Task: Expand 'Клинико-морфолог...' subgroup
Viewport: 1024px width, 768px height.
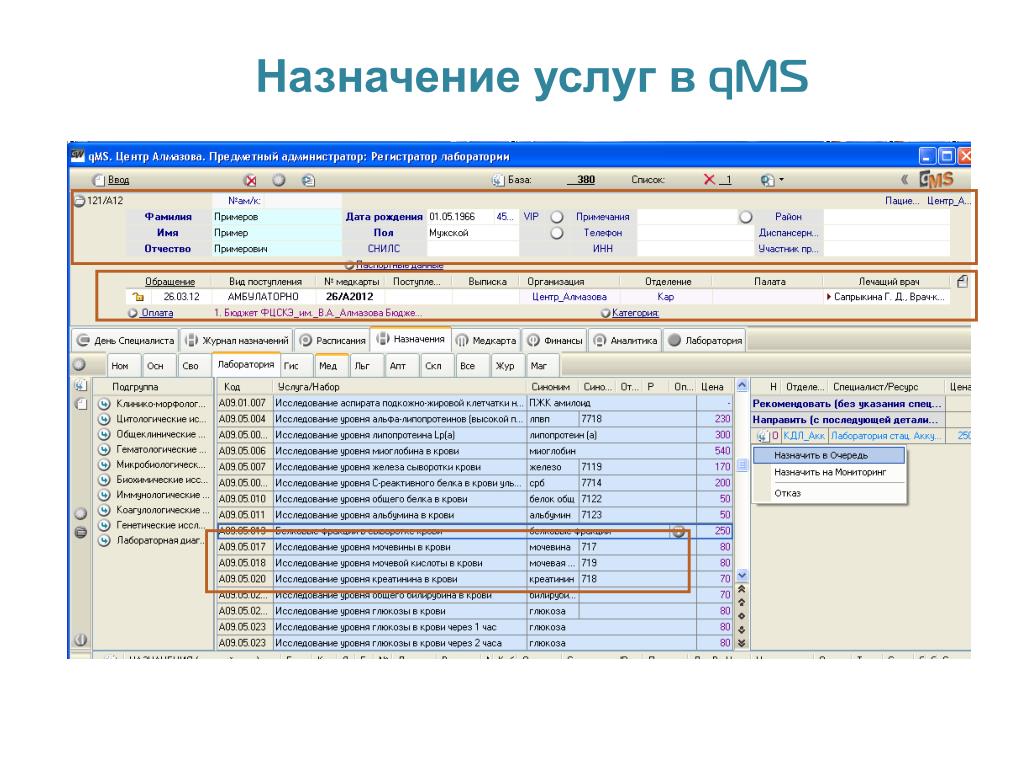Action: [x=104, y=404]
